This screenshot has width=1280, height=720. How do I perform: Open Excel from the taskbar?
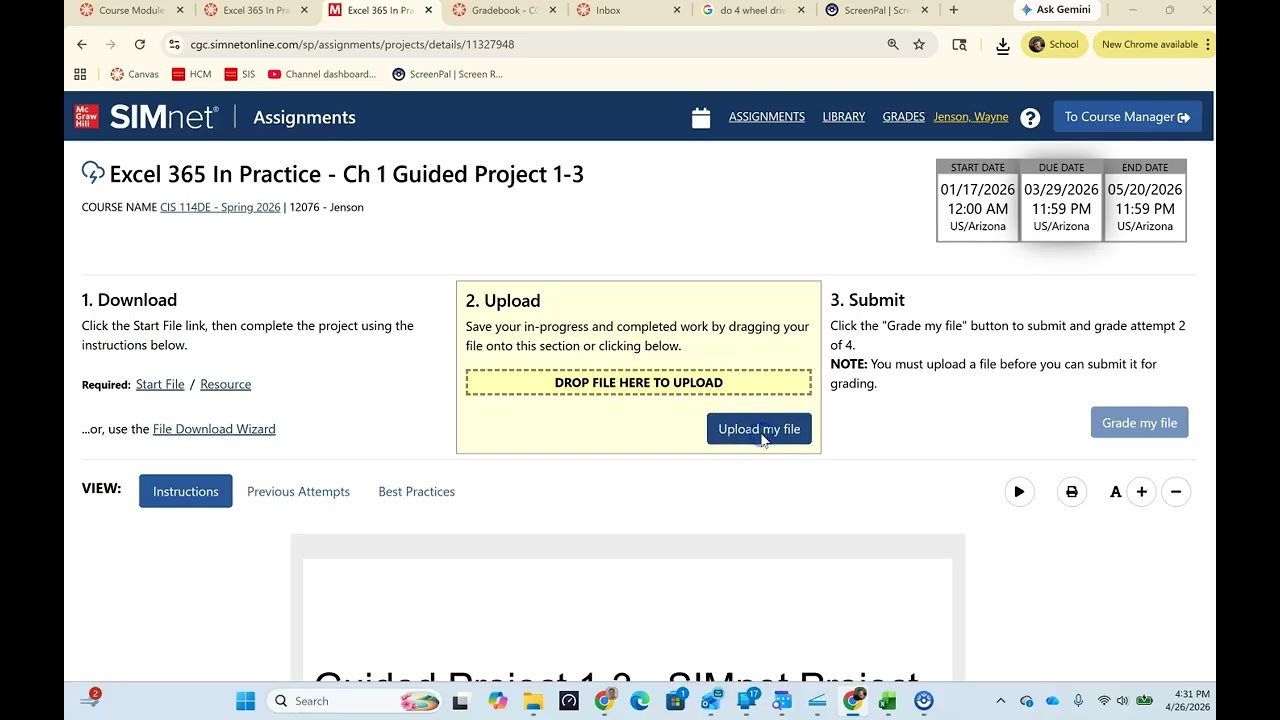[887, 701]
